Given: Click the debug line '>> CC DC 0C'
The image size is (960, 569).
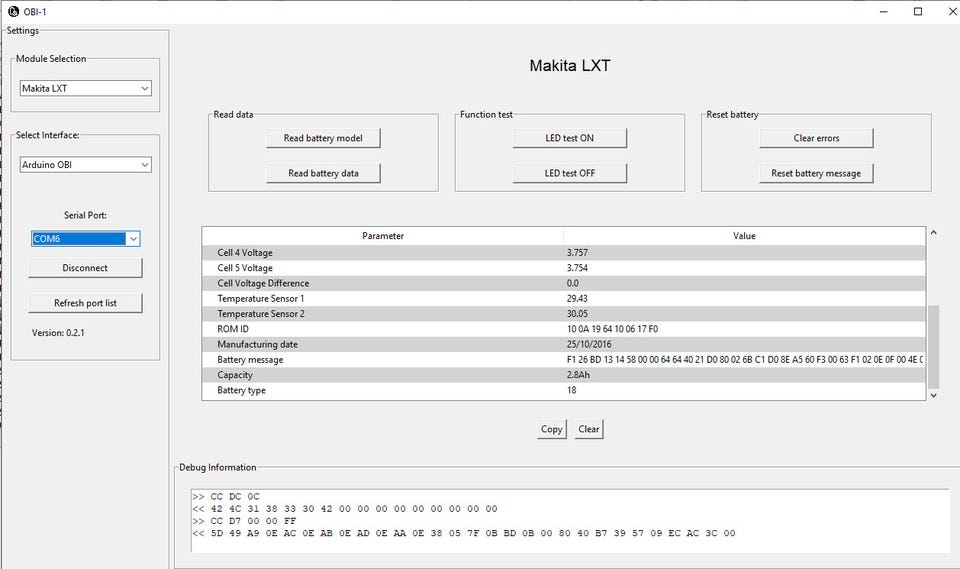Looking at the screenshot, I should [226, 497].
